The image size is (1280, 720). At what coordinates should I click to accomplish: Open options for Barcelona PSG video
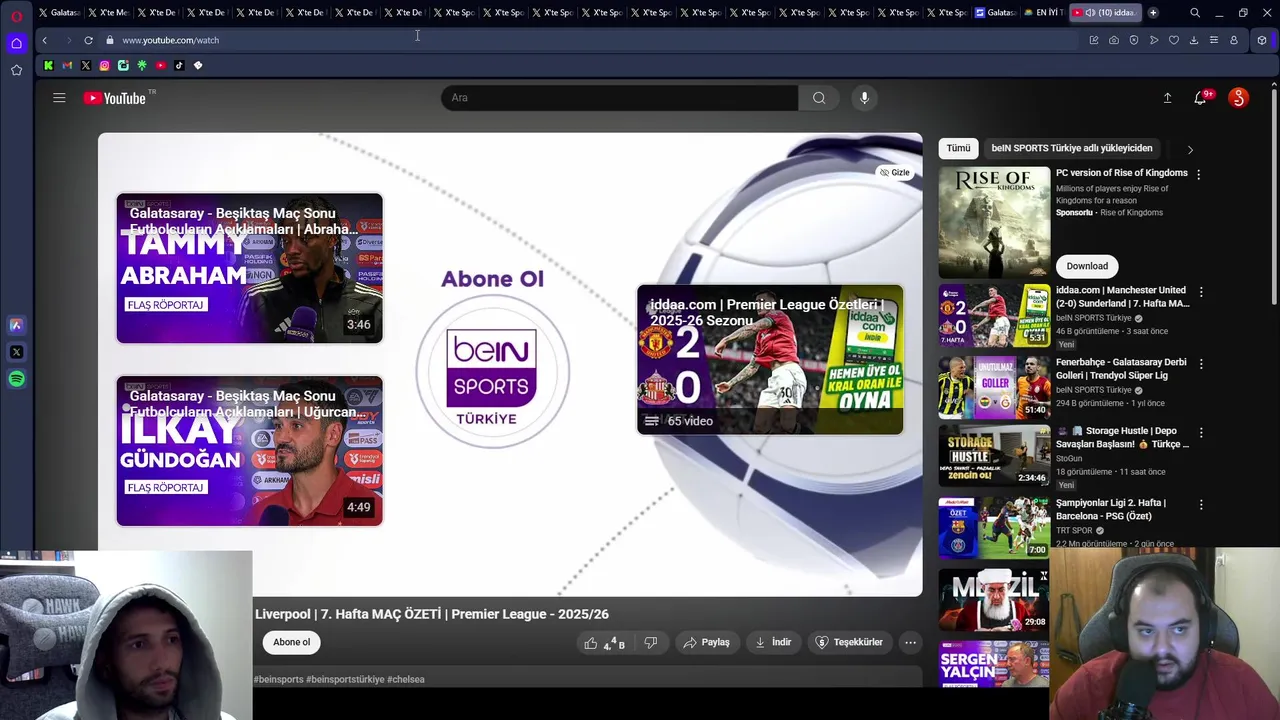pyautogui.click(x=1201, y=505)
